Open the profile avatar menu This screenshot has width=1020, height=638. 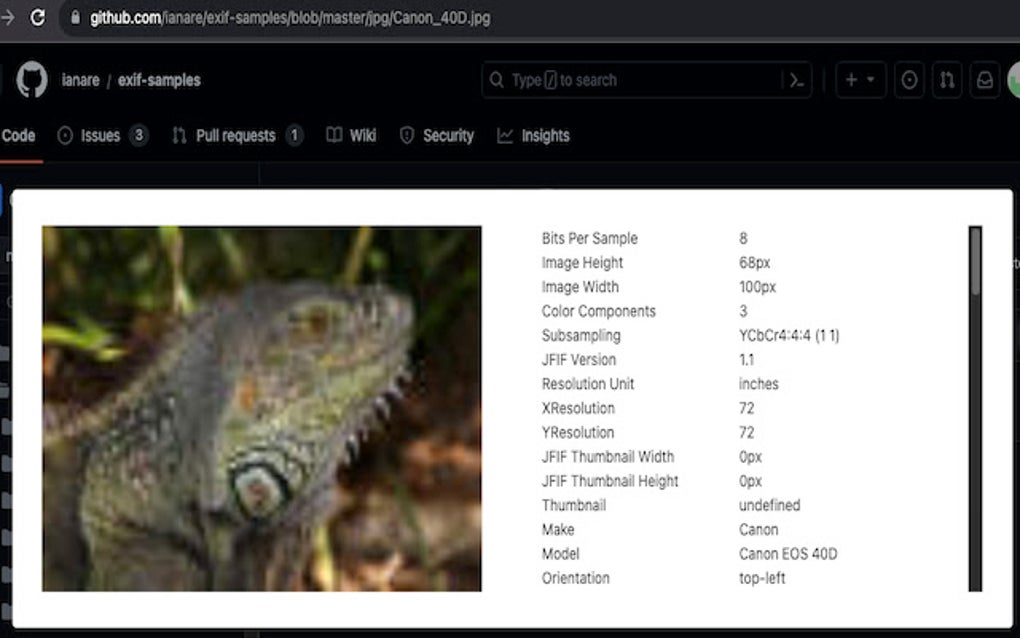tap(1014, 80)
